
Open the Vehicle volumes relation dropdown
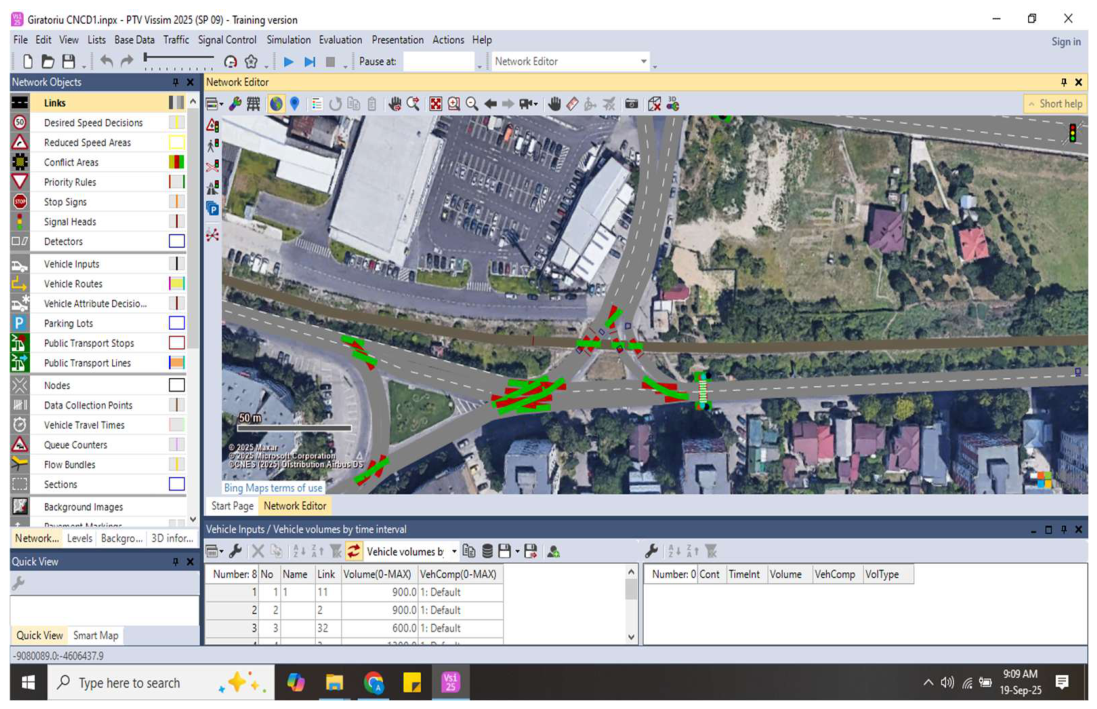click(x=411, y=552)
